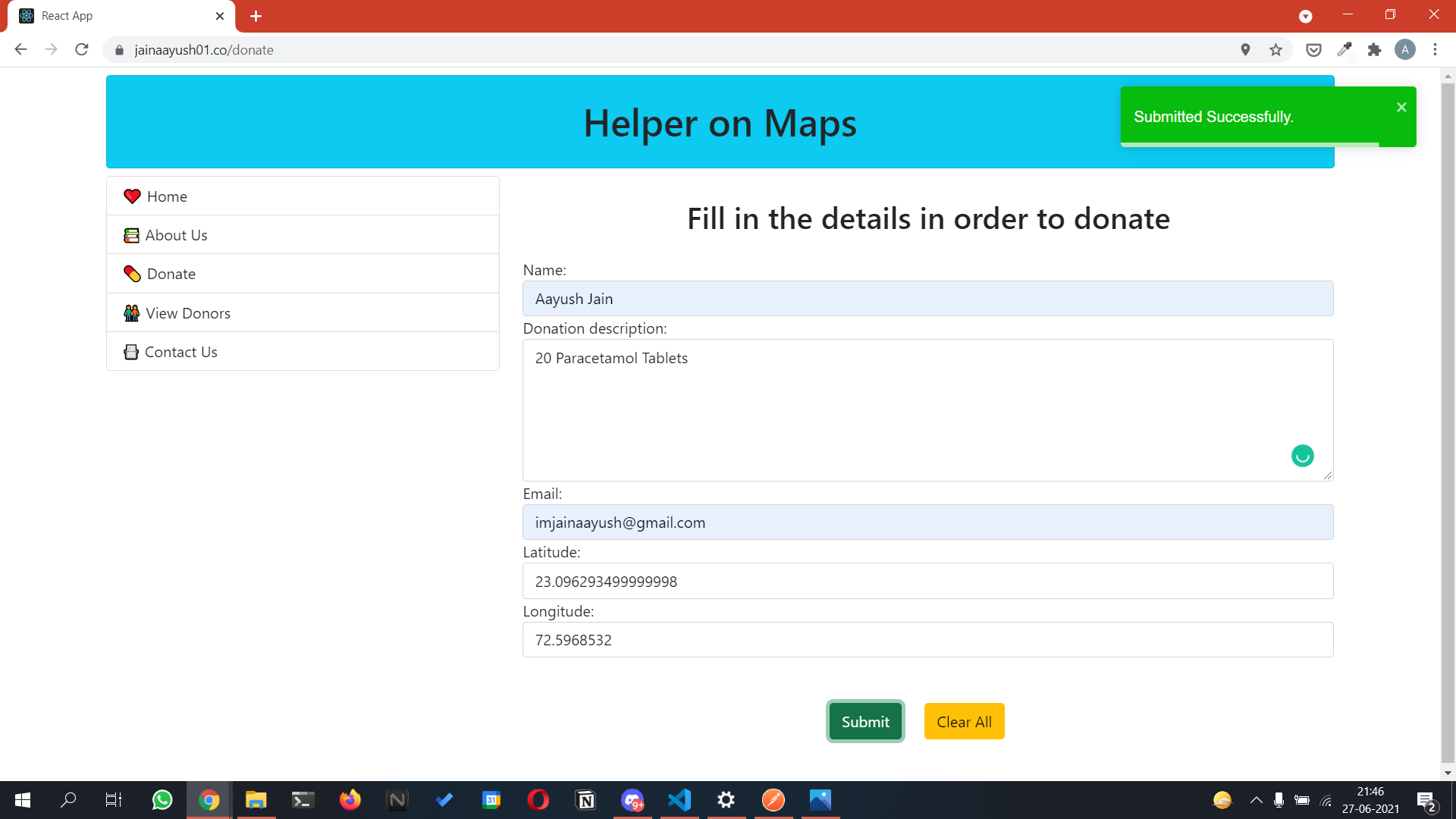Screen dimensions: 1456x819
Task: Click the pill icon beside Donate
Action: 132,274
